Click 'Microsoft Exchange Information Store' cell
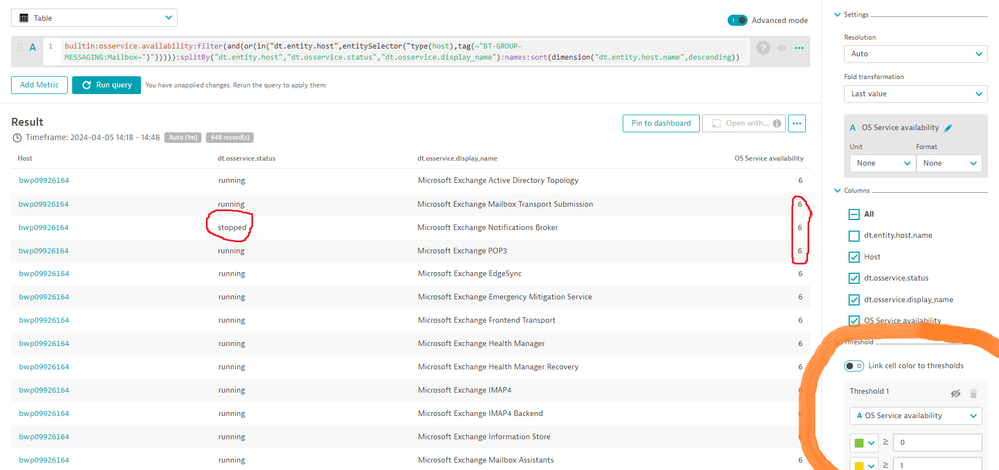The height and width of the screenshot is (470, 999). tap(484, 437)
